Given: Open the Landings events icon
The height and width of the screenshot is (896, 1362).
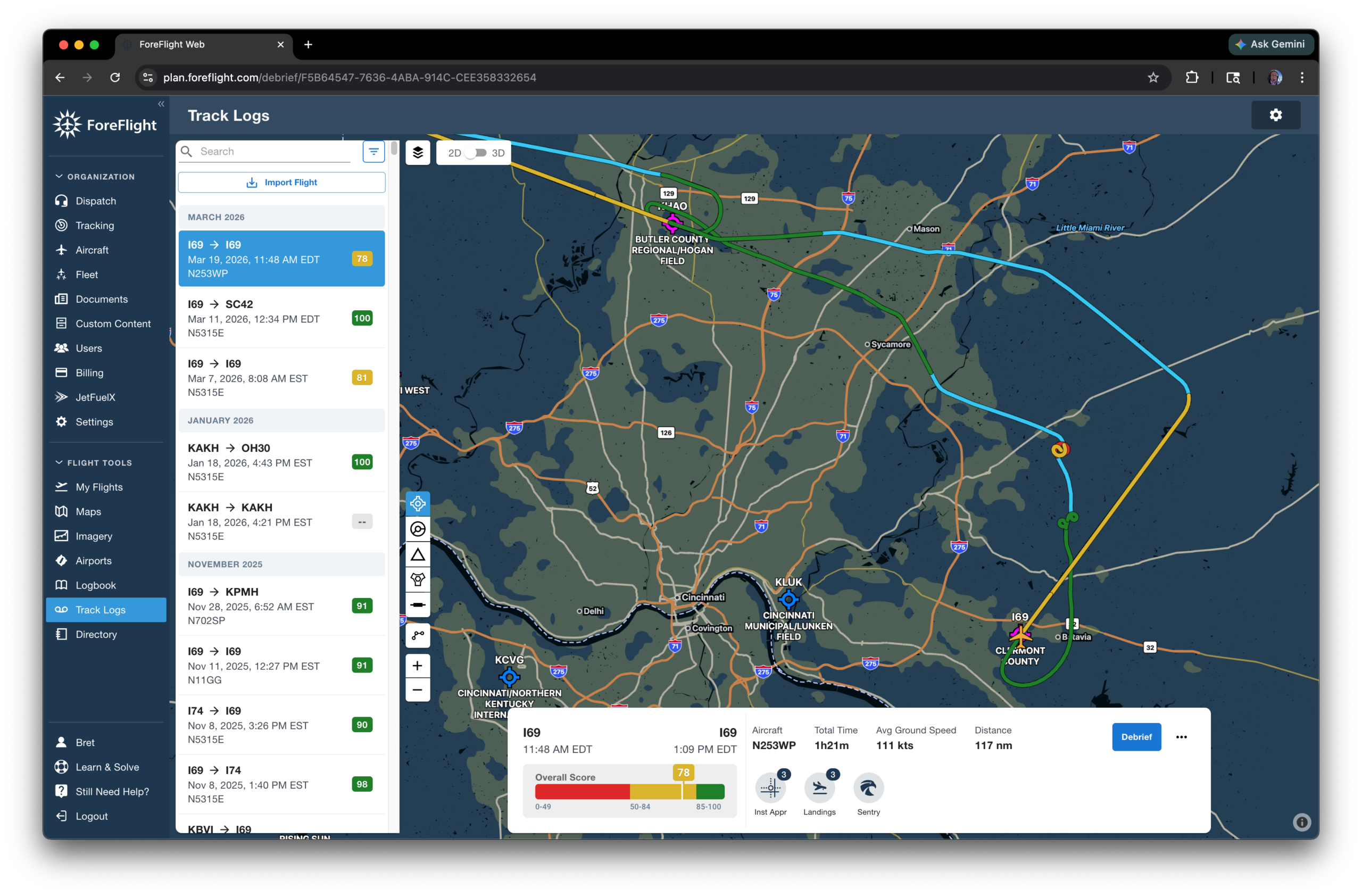Looking at the screenshot, I should (x=819, y=789).
